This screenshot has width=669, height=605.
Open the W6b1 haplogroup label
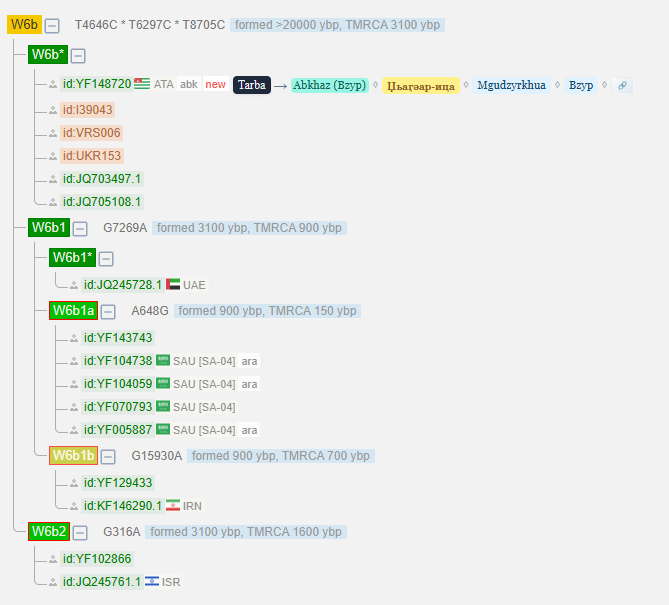tap(49, 228)
